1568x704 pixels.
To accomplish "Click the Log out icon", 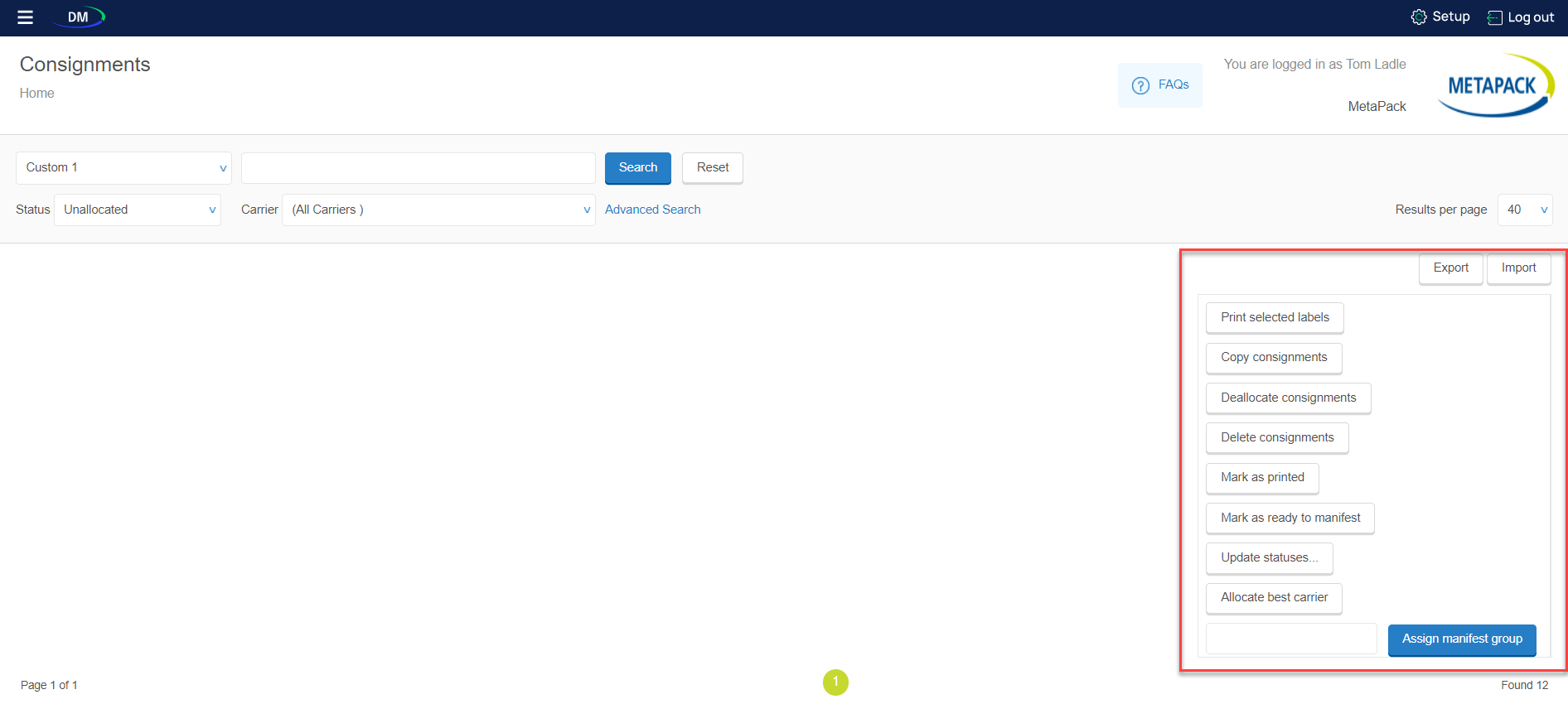I will tap(1494, 17).
